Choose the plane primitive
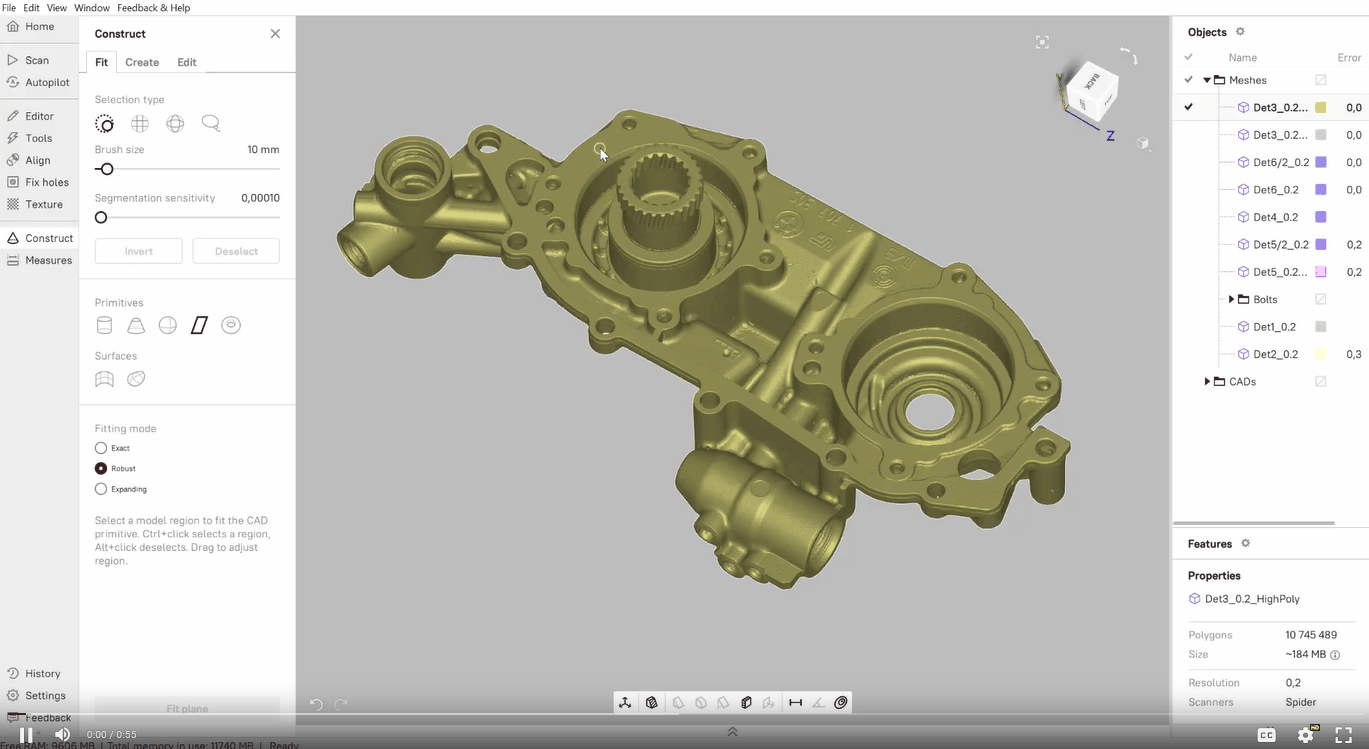Image resolution: width=1369 pixels, height=749 pixels. pos(199,325)
